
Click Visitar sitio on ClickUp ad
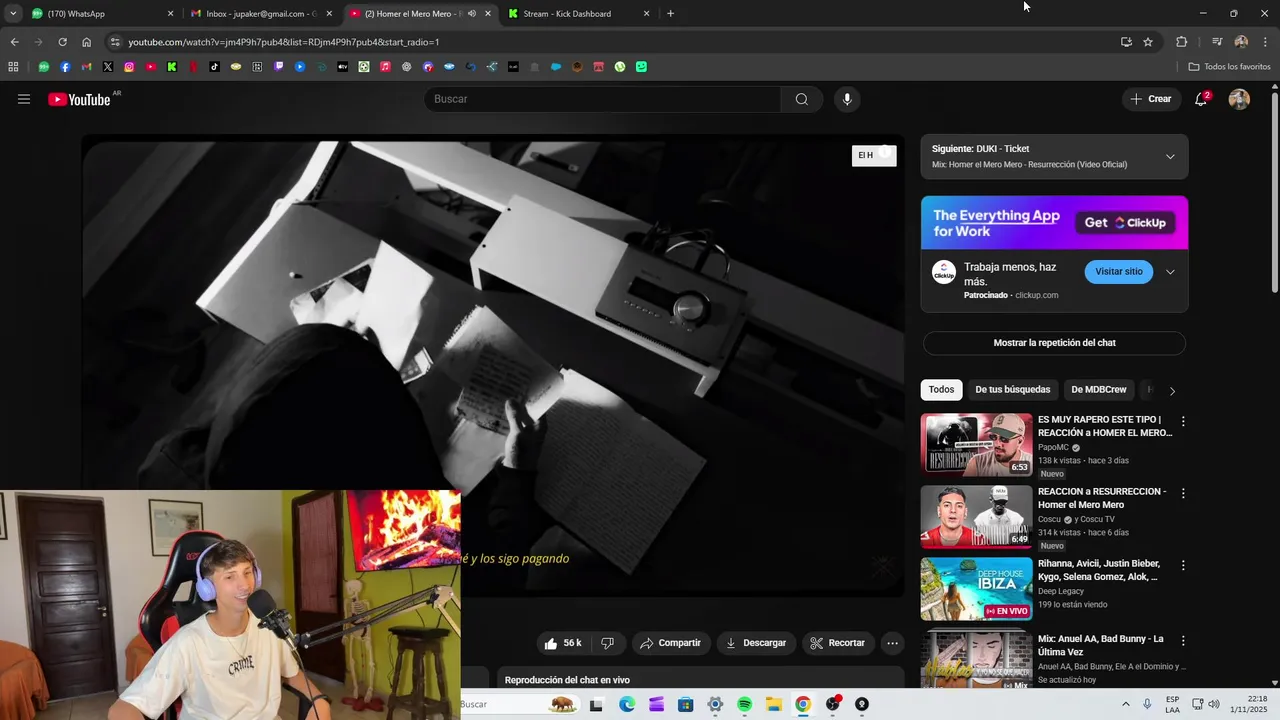point(1118,272)
